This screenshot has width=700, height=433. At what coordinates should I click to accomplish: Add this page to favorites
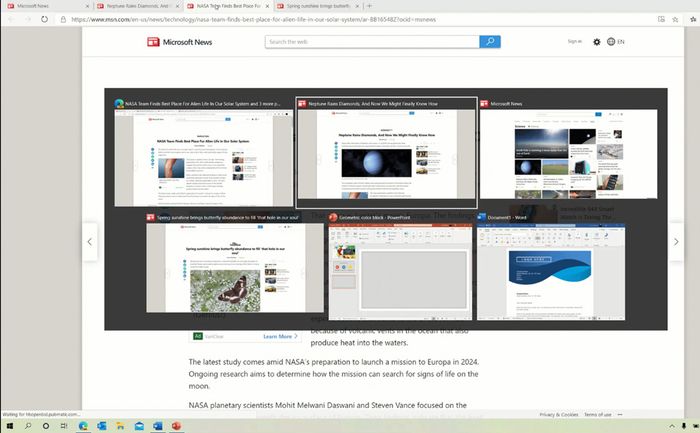click(675, 19)
